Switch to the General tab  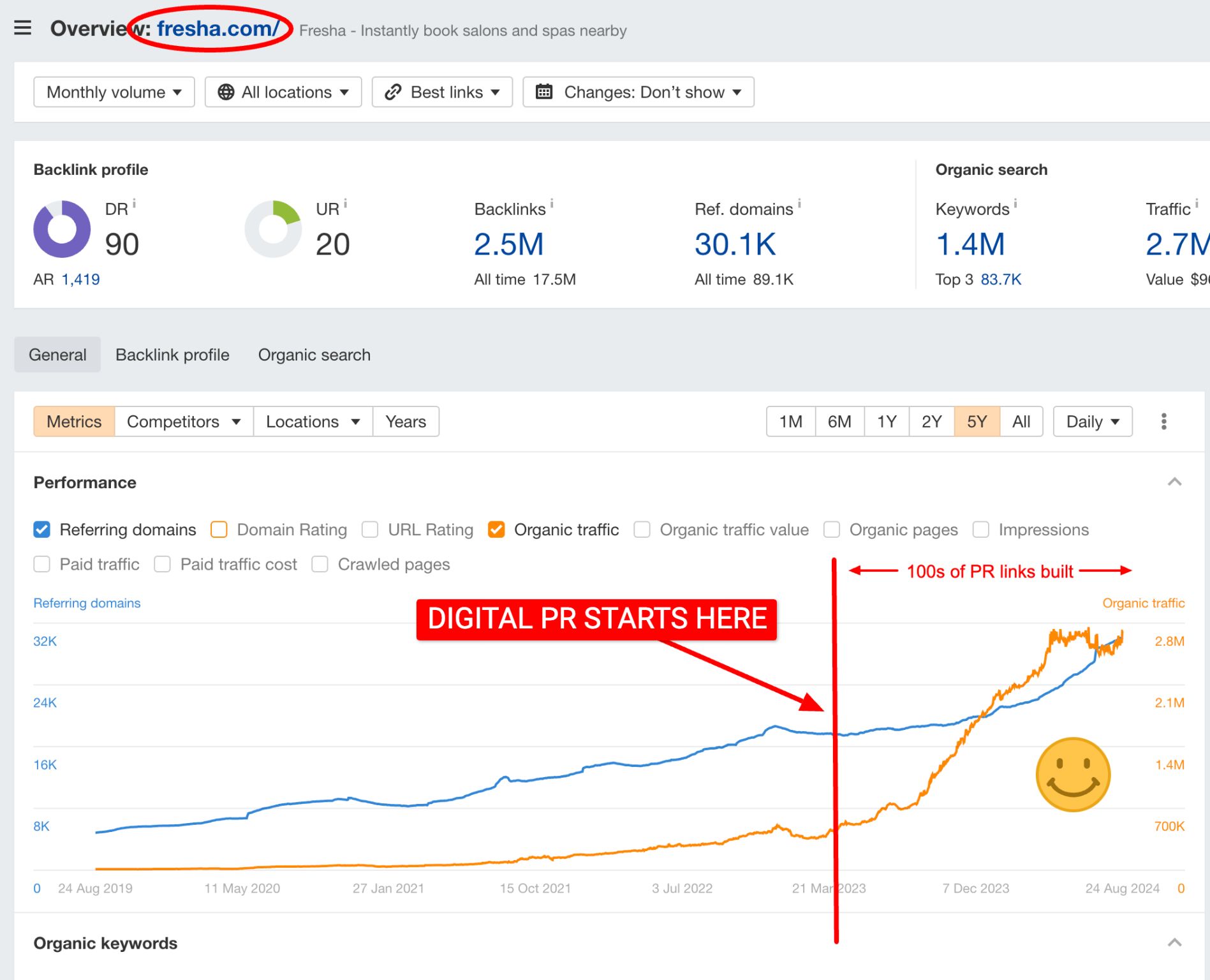[x=57, y=355]
